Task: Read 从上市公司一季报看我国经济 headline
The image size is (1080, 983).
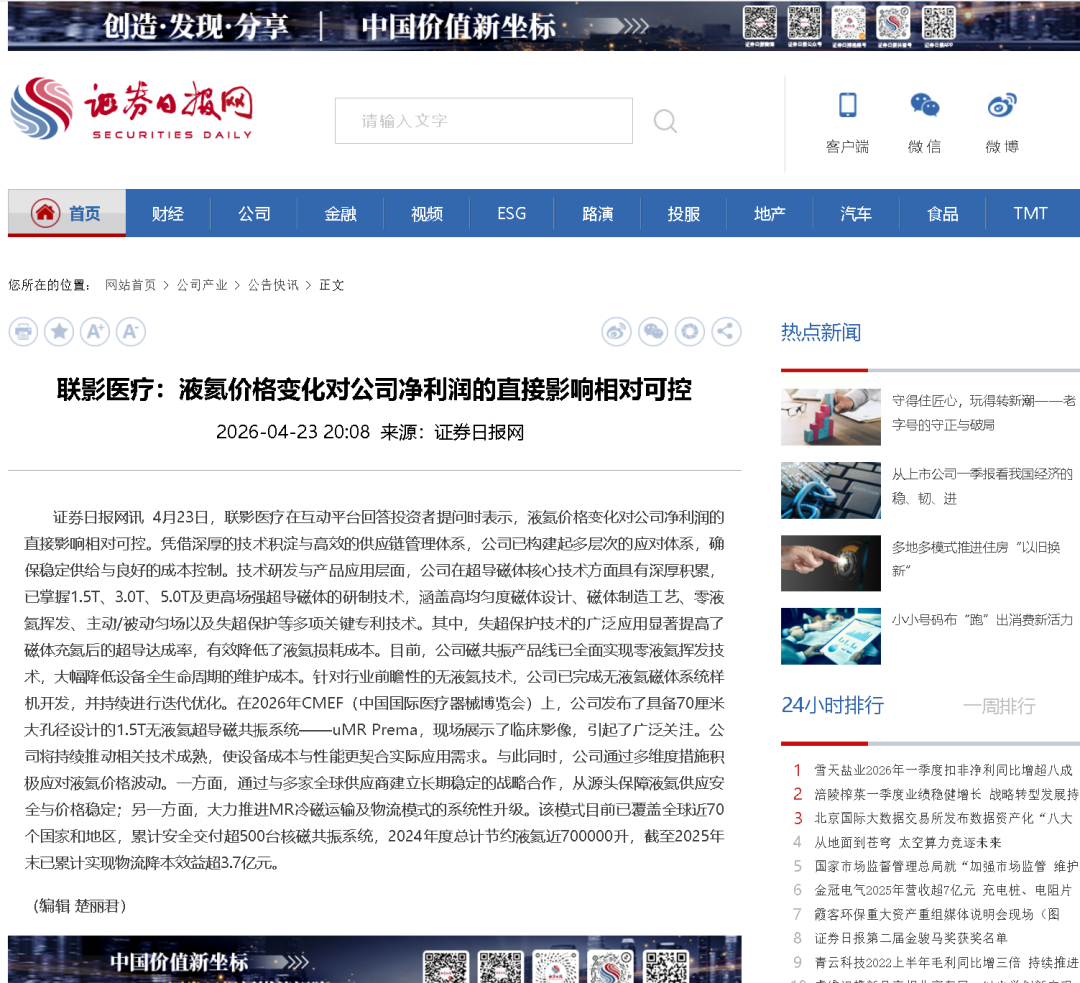Action: [x=982, y=486]
